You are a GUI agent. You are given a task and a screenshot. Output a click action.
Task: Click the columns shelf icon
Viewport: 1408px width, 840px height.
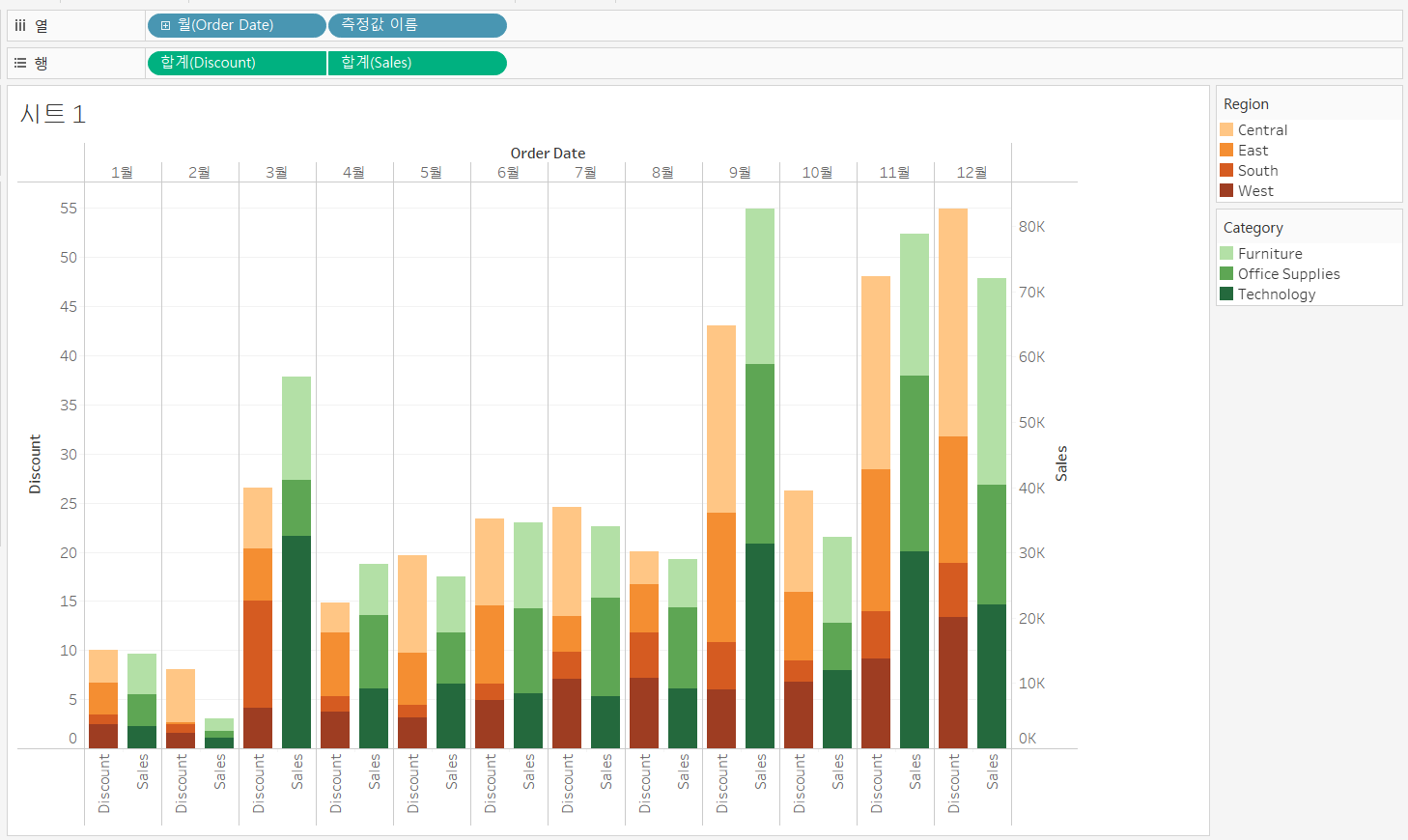pyautogui.click(x=20, y=25)
